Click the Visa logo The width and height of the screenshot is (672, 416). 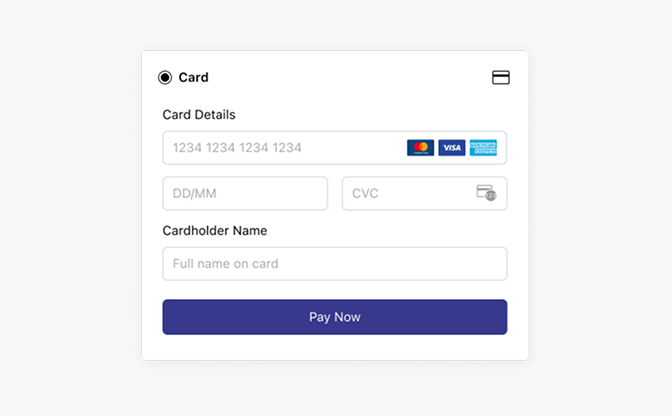tap(452, 148)
